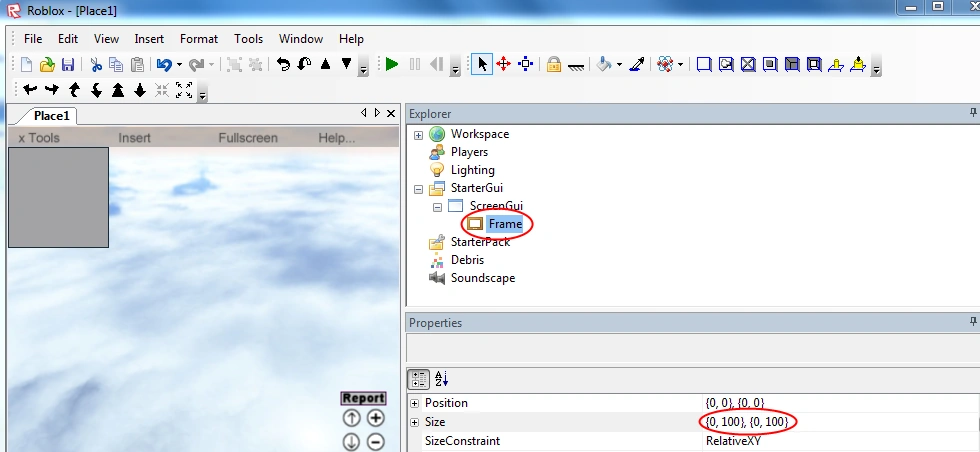980x452 pixels.
Task: Click the zoom extents expand arrows icon
Action: point(184,90)
